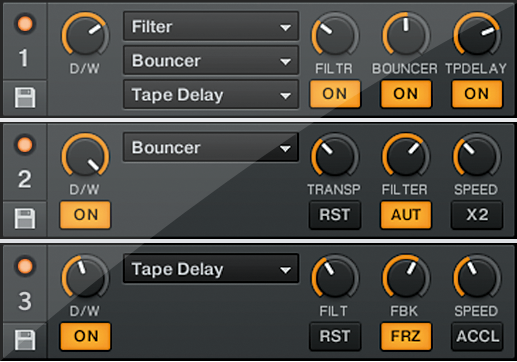Open the Bouncer effect dropdown in unit 1

point(211,60)
